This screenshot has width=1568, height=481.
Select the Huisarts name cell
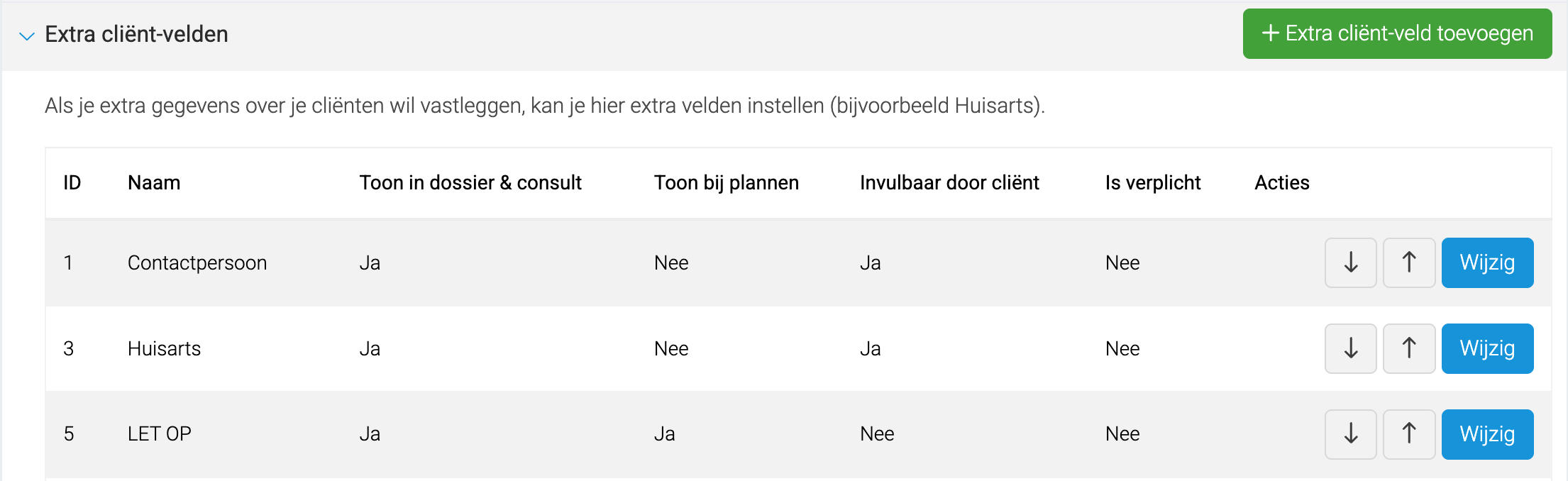click(164, 348)
